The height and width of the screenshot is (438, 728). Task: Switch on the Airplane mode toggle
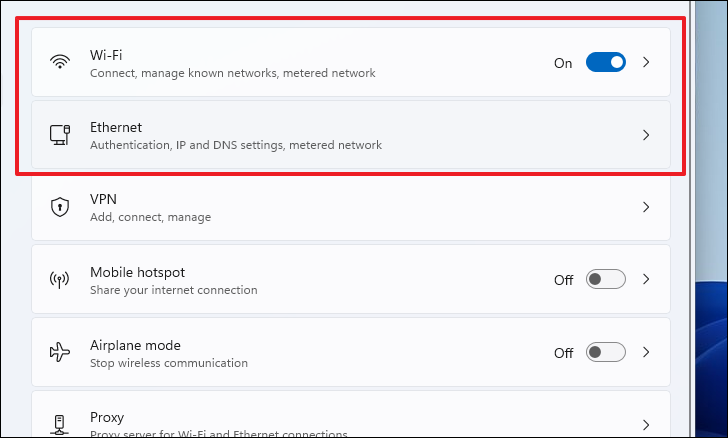coord(605,352)
